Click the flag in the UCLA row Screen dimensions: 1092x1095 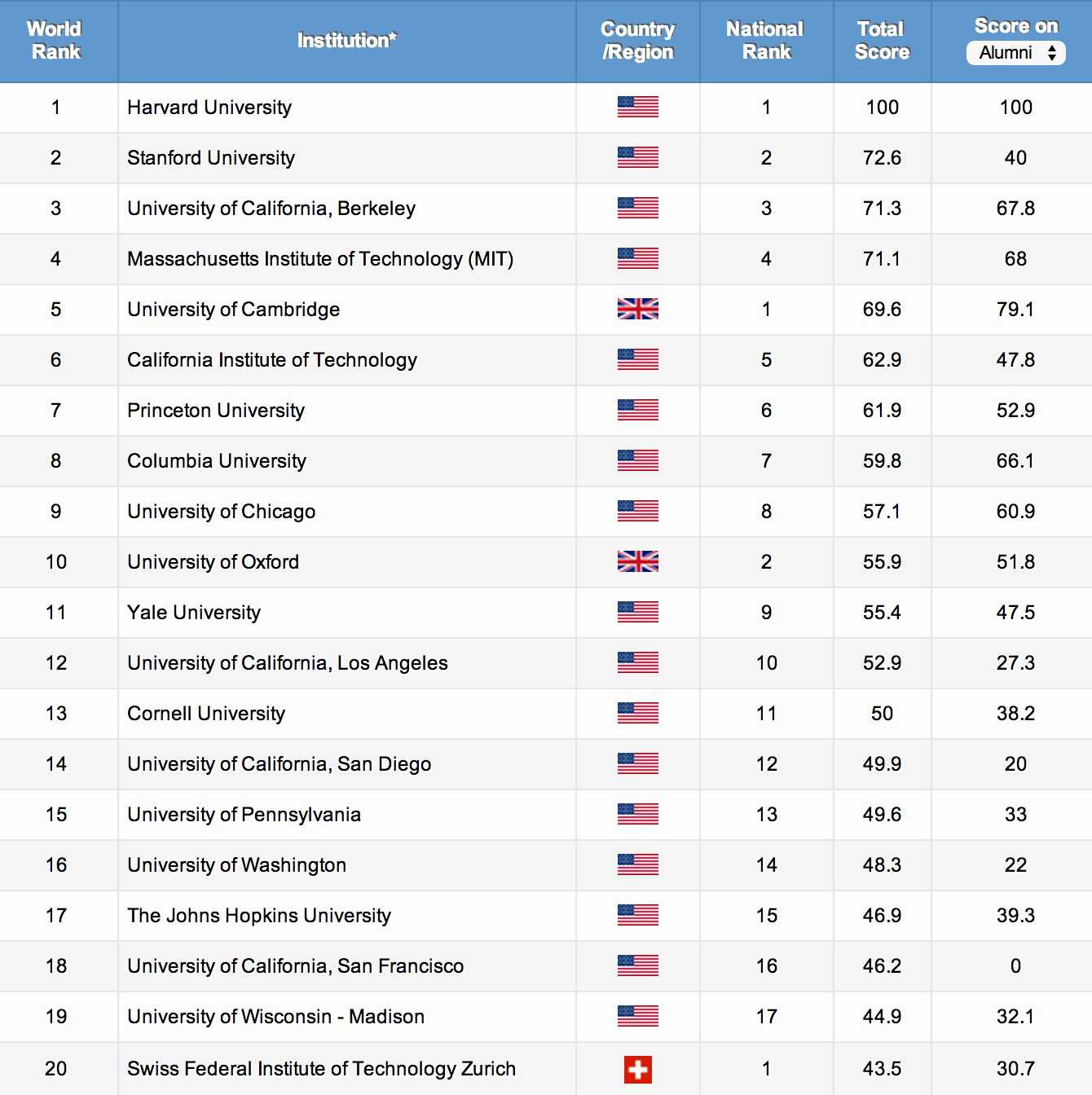pos(638,662)
